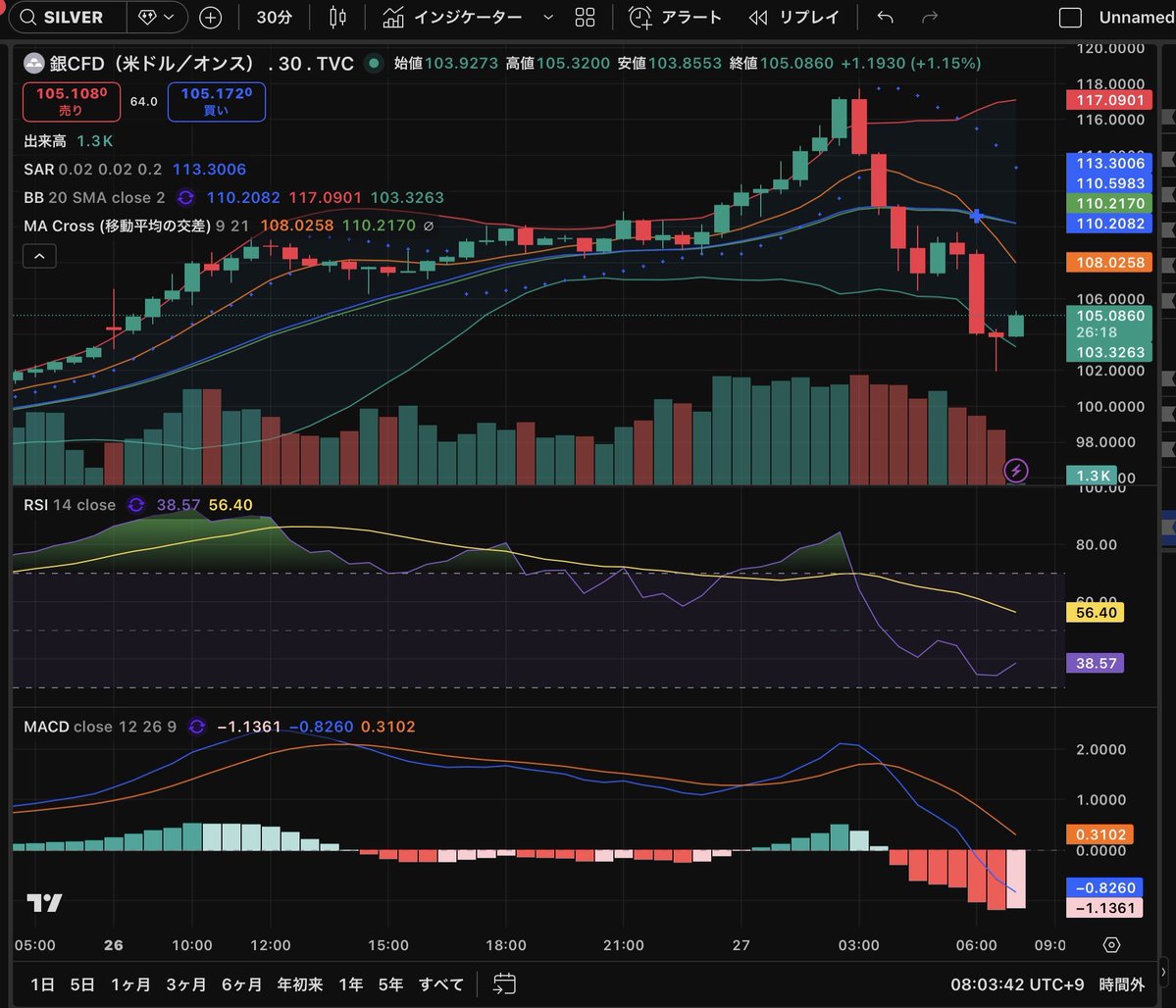Open the インジケーター indicators menu
This screenshot has height=1008, width=1176.
(452, 18)
